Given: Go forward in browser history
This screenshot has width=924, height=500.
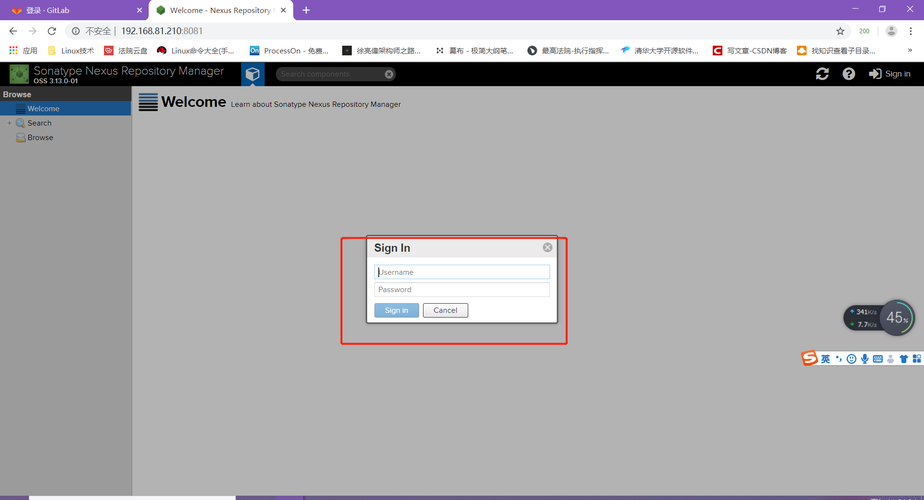Looking at the screenshot, I should click(32, 31).
